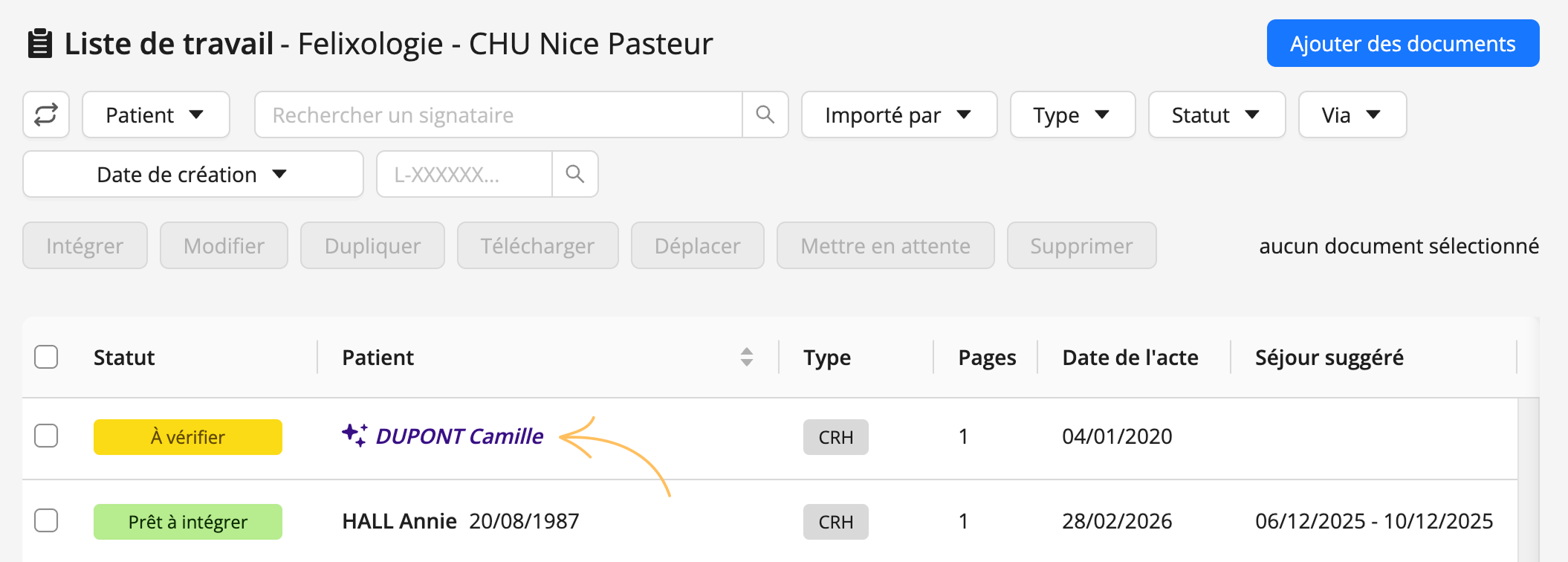The height and width of the screenshot is (562, 1568).
Task: Open the Statut filter dropdown
Action: pos(1217,114)
